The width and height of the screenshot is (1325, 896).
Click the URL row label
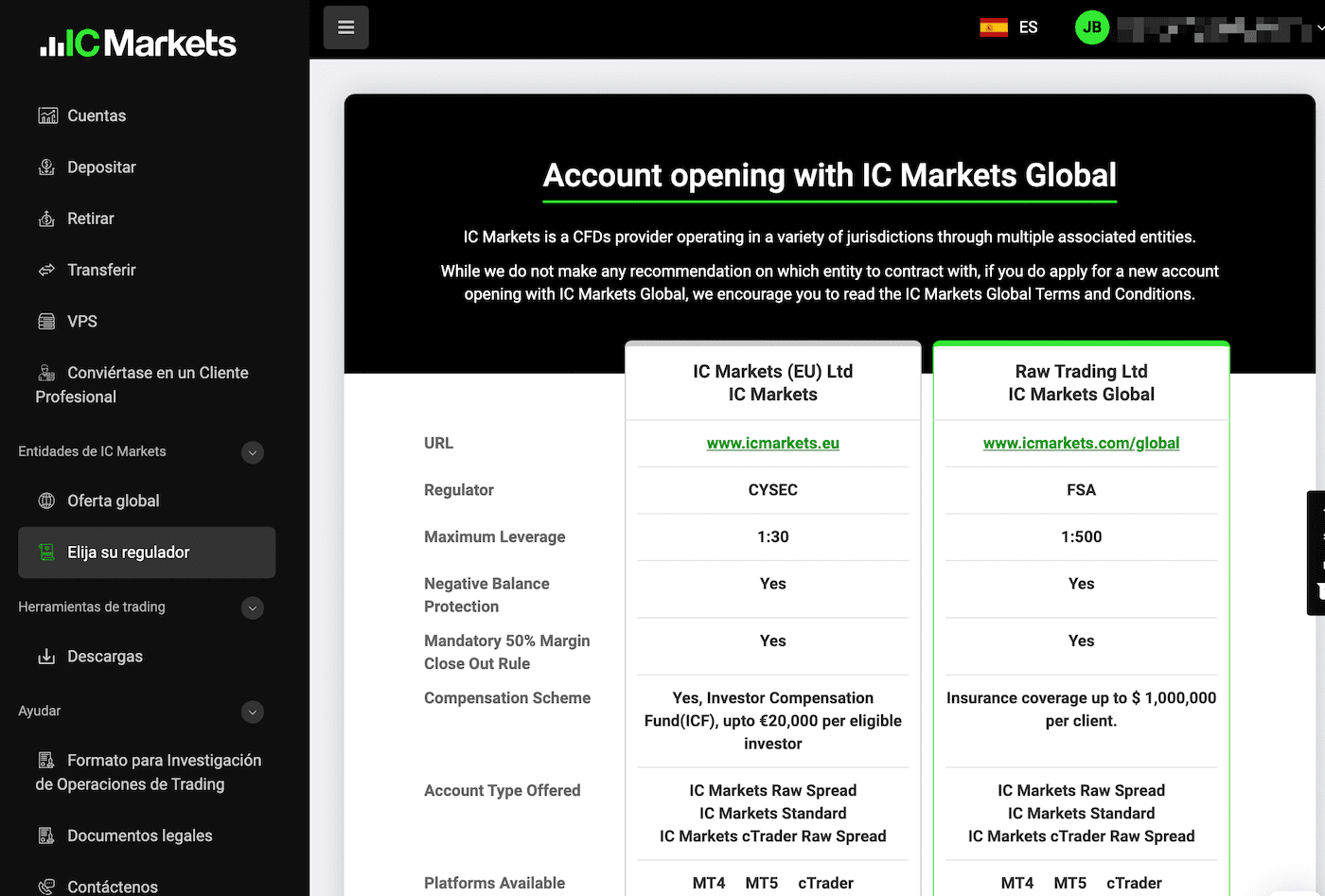click(439, 443)
